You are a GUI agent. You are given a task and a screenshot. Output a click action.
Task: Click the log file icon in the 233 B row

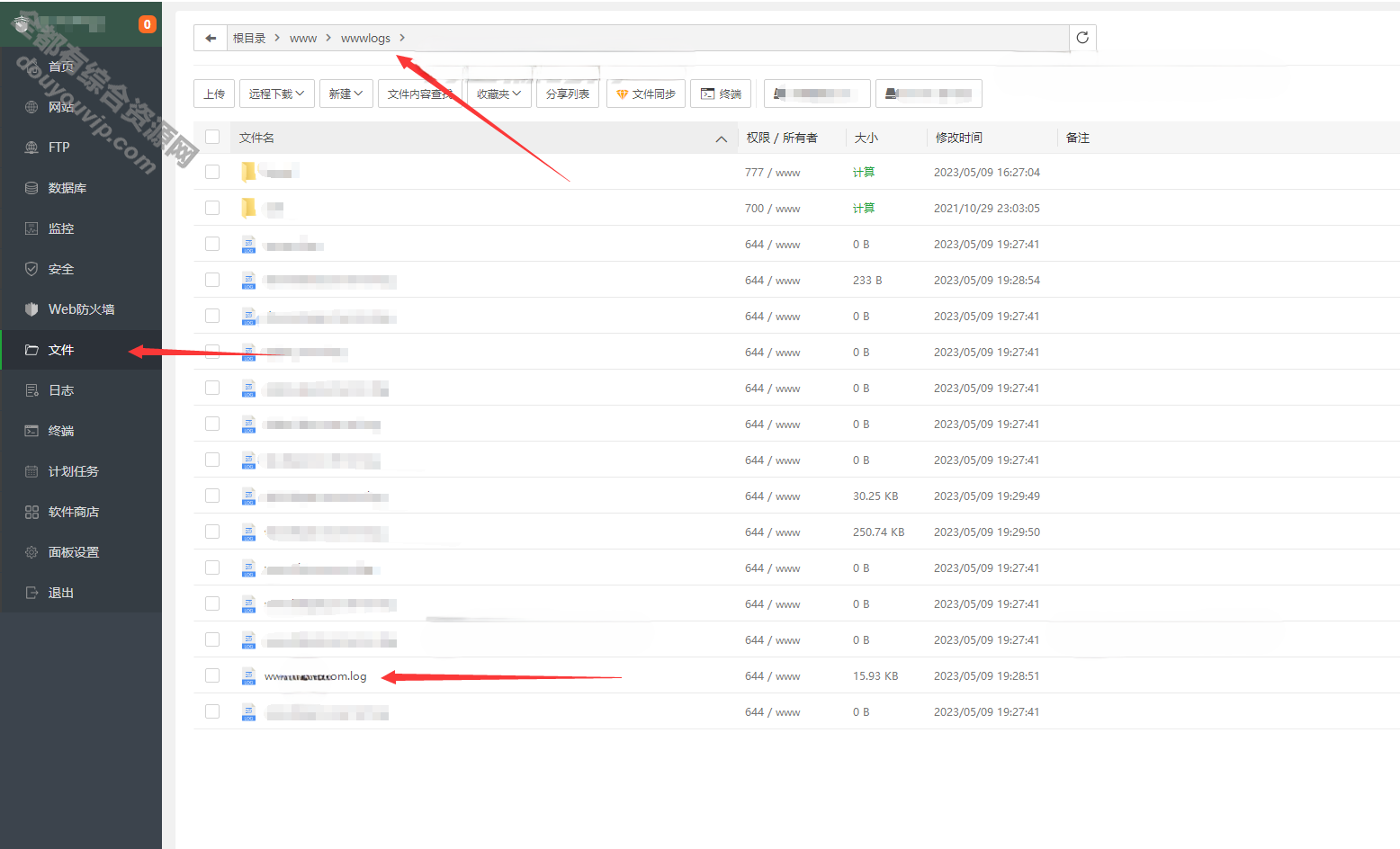[249, 281]
